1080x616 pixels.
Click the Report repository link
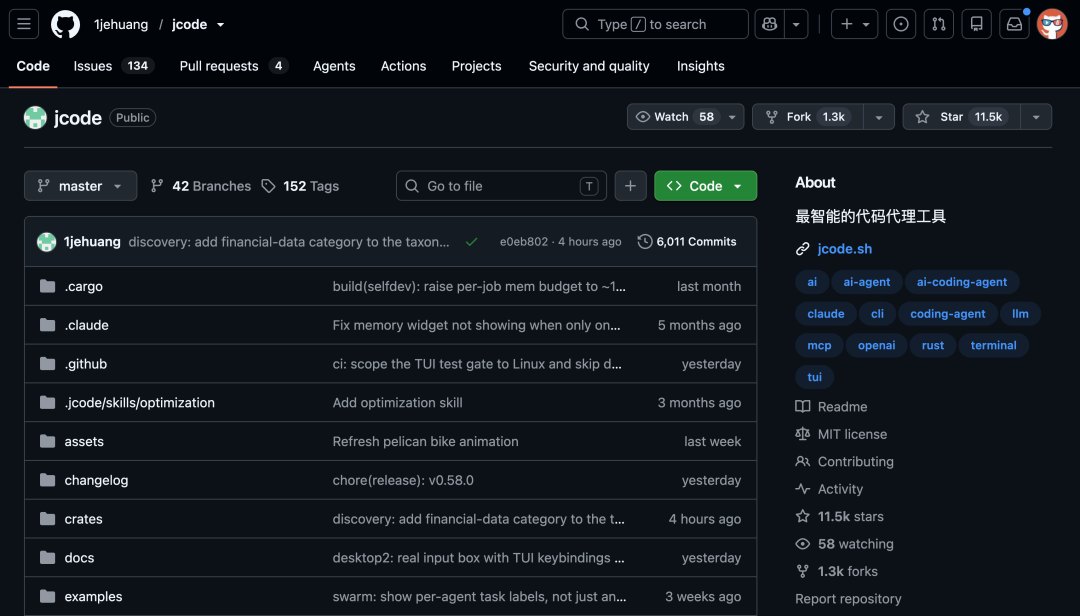click(x=848, y=599)
